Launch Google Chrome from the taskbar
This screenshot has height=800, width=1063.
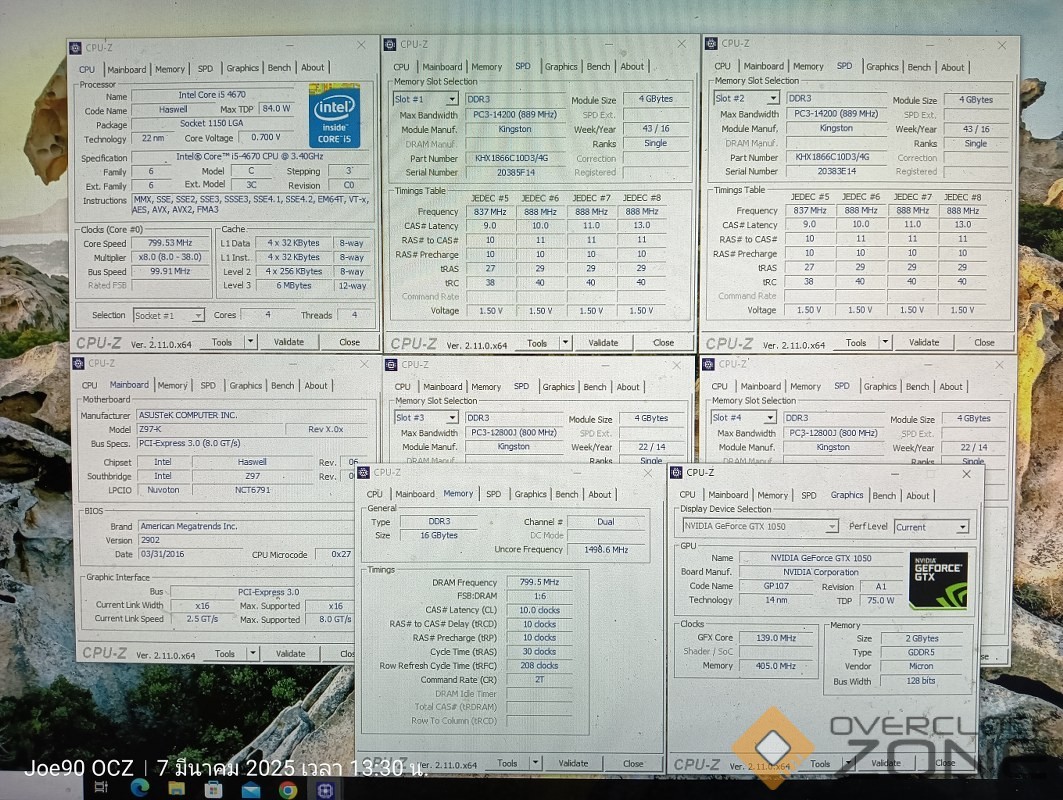point(288,790)
